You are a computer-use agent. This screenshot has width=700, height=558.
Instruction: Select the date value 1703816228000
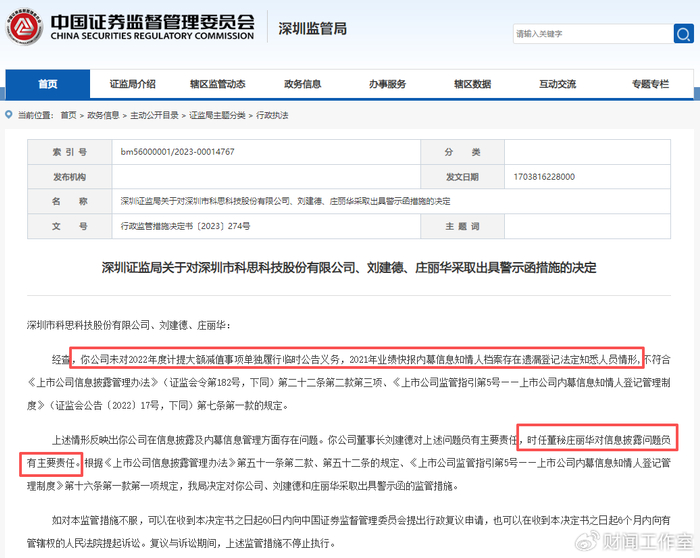click(544, 177)
